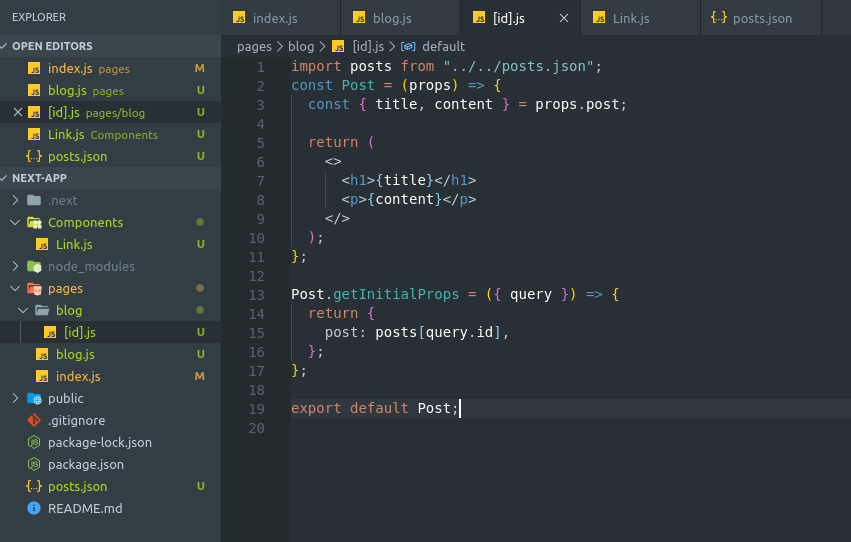Collapse the Components folder chevron
Viewport: 851px width, 542px height.
tap(15, 222)
